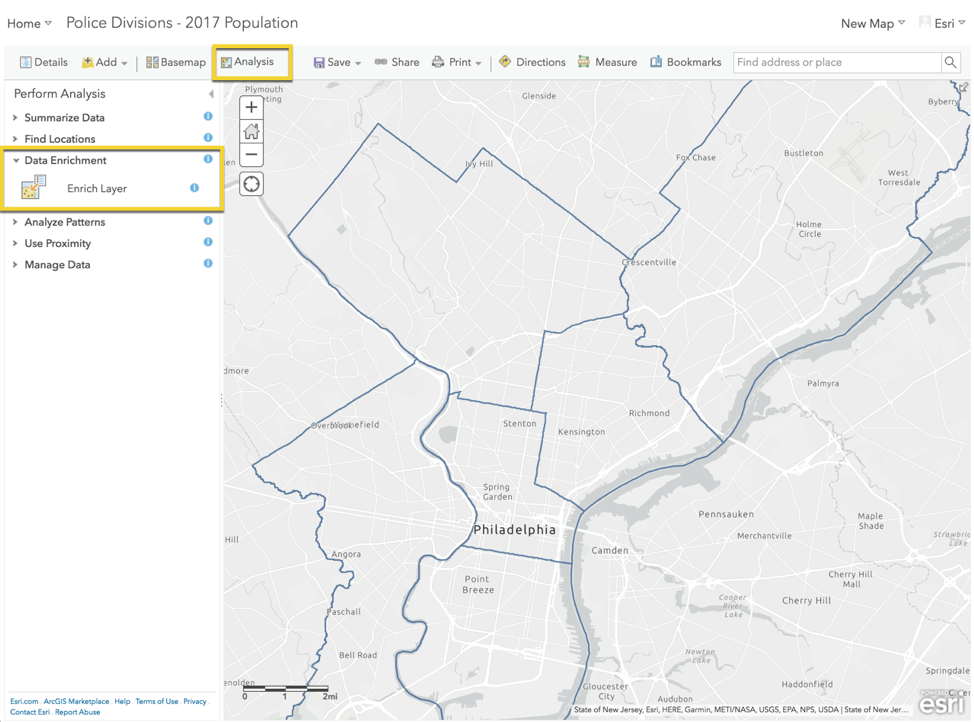The image size is (974, 722).
Task: Click the Spring Garden map label
Action: tap(497, 492)
